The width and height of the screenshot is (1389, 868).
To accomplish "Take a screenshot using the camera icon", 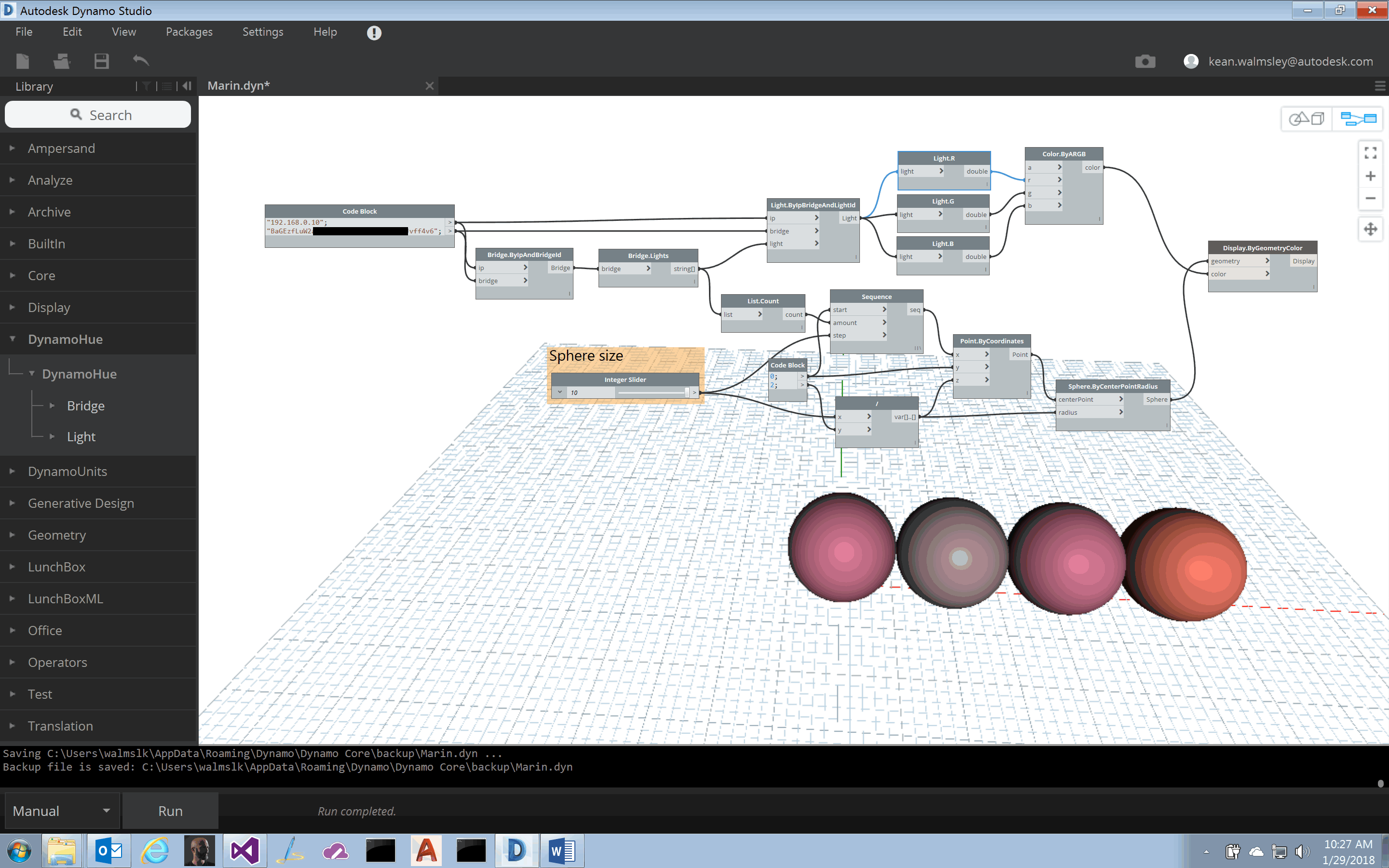I will (x=1145, y=61).
